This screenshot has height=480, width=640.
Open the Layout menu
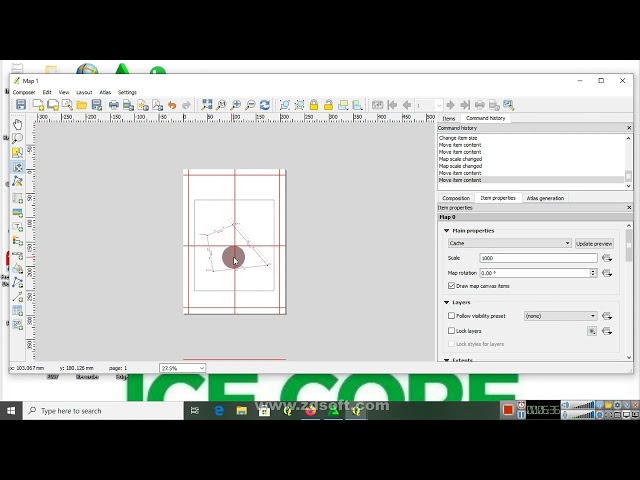click(84, 92)
